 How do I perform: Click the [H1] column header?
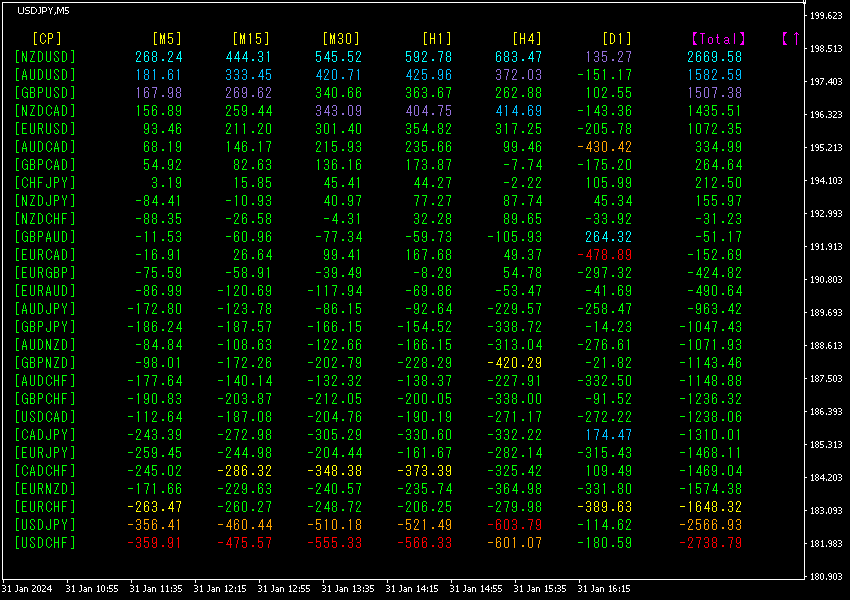pos(437,39)
